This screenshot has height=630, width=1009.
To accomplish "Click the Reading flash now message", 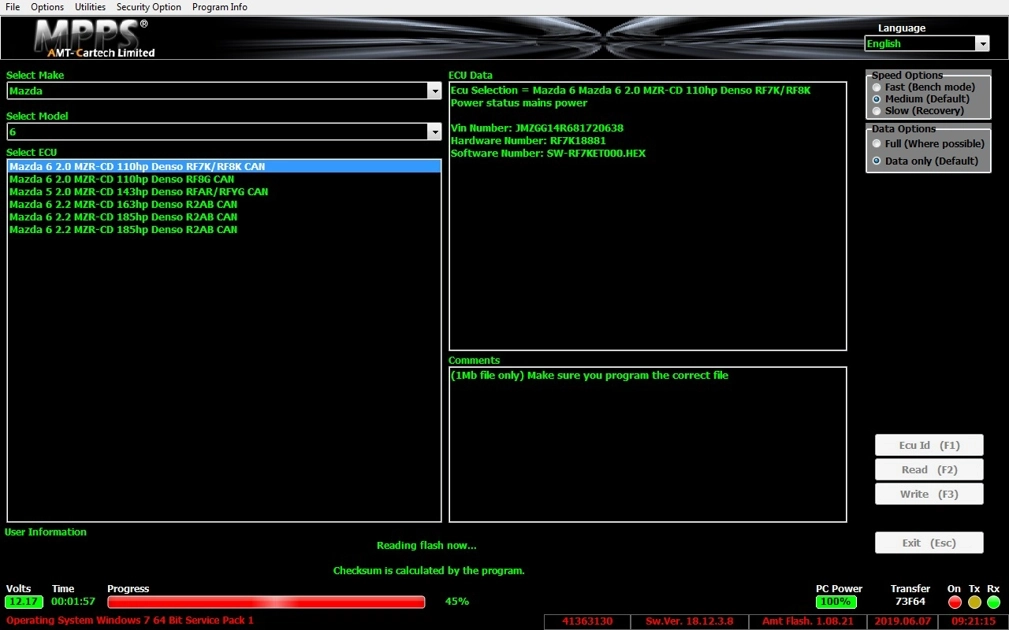I will click(x=426, y=546).
